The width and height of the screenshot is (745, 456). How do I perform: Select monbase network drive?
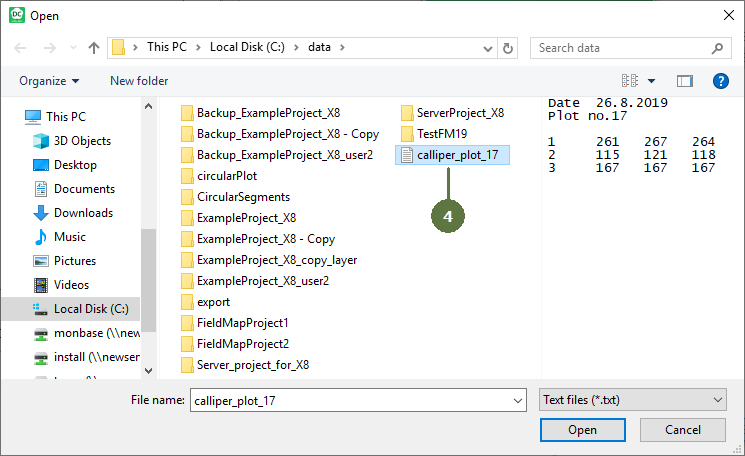click(x=86, y=333)
